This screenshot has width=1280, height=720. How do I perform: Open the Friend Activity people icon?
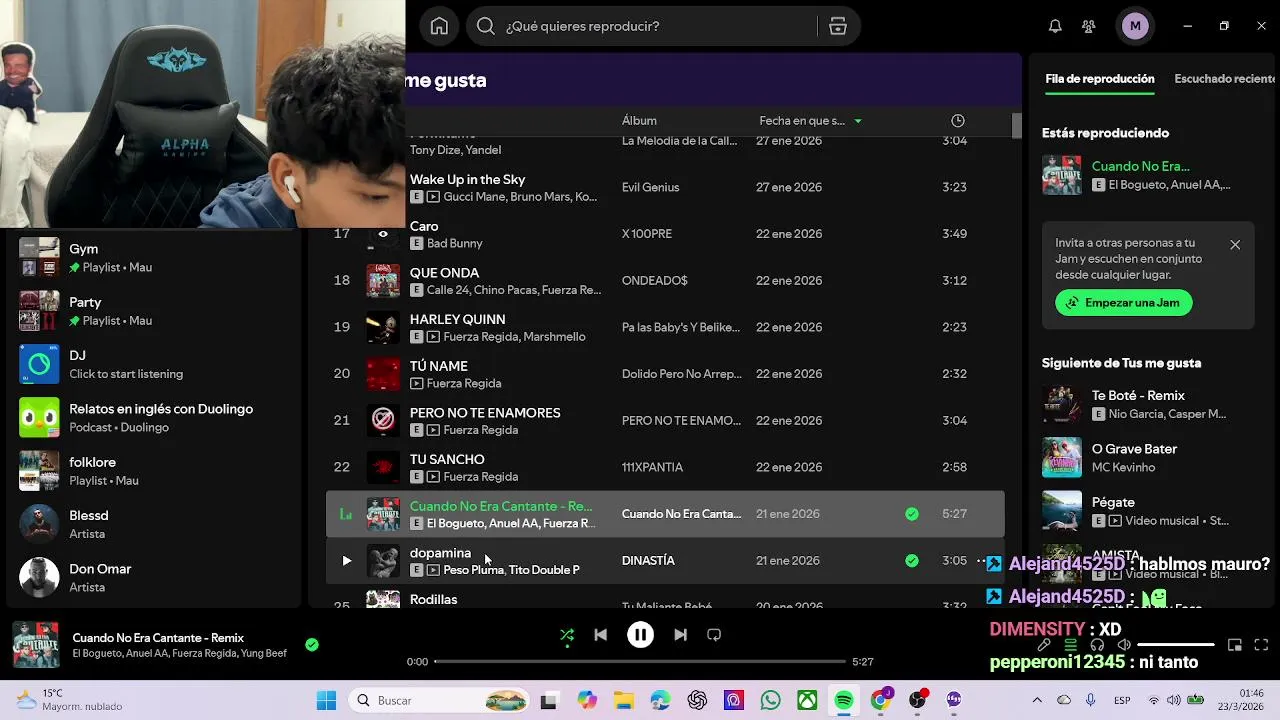tap(1089, 26)
